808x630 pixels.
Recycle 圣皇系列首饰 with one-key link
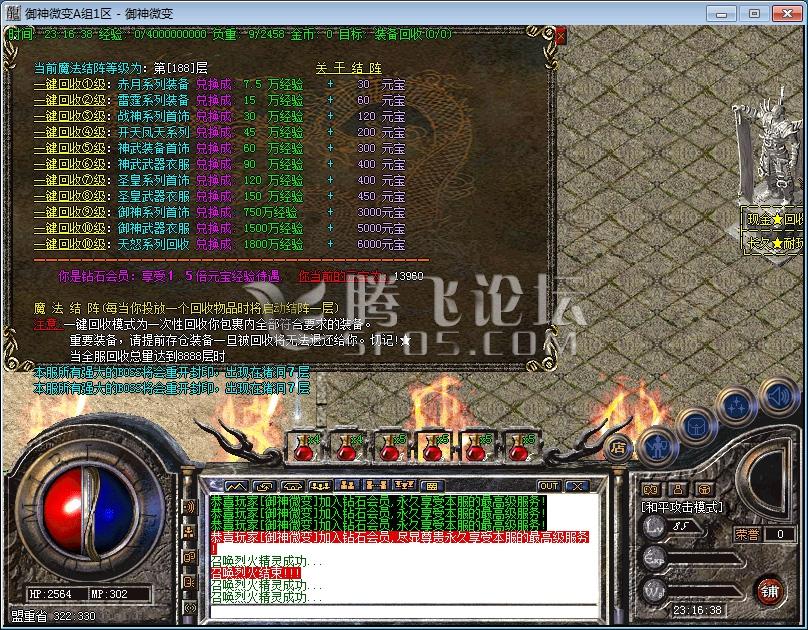pos(70,180)
